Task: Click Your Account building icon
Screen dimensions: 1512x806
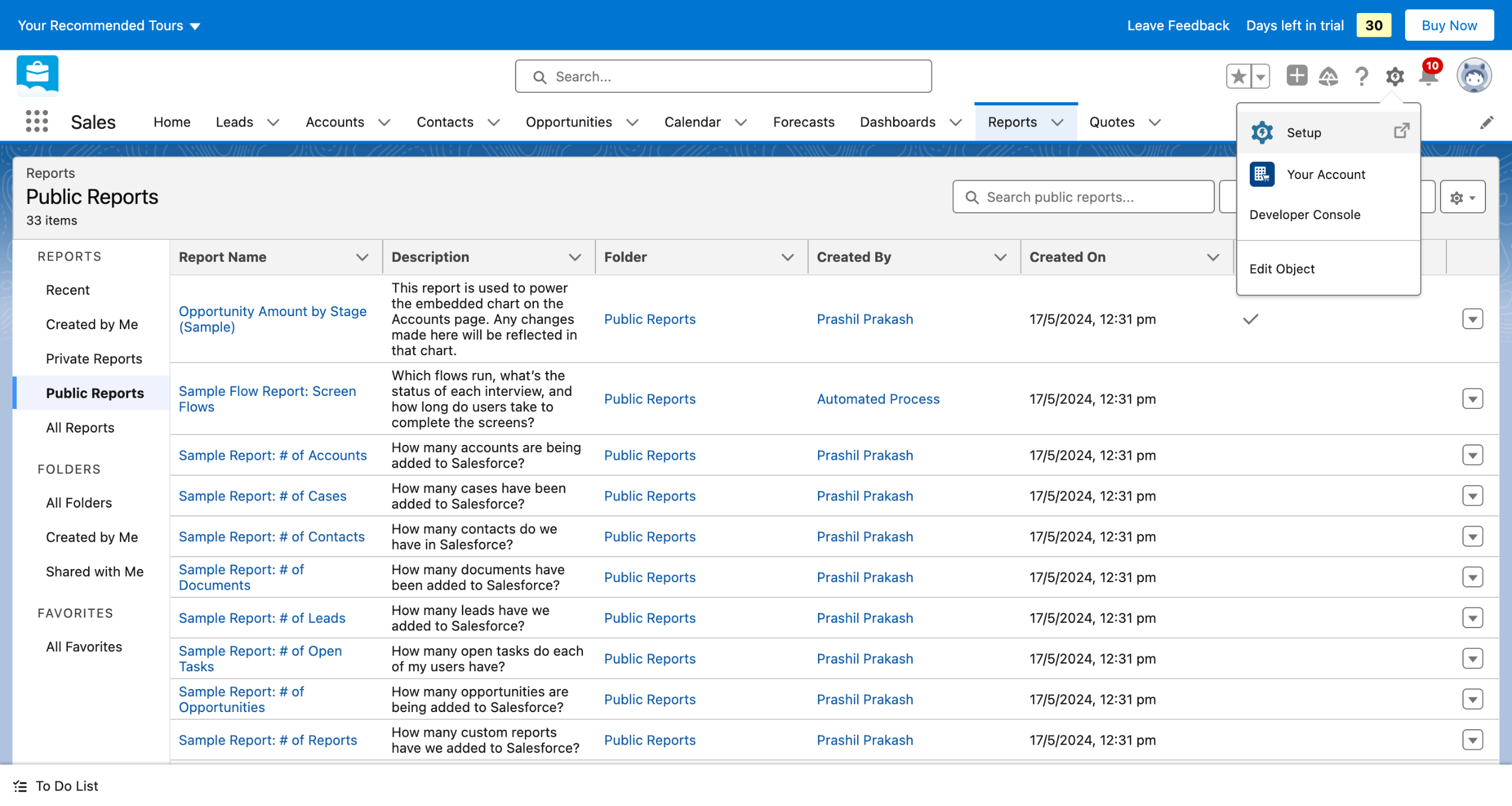Action: click(1262, 174)
